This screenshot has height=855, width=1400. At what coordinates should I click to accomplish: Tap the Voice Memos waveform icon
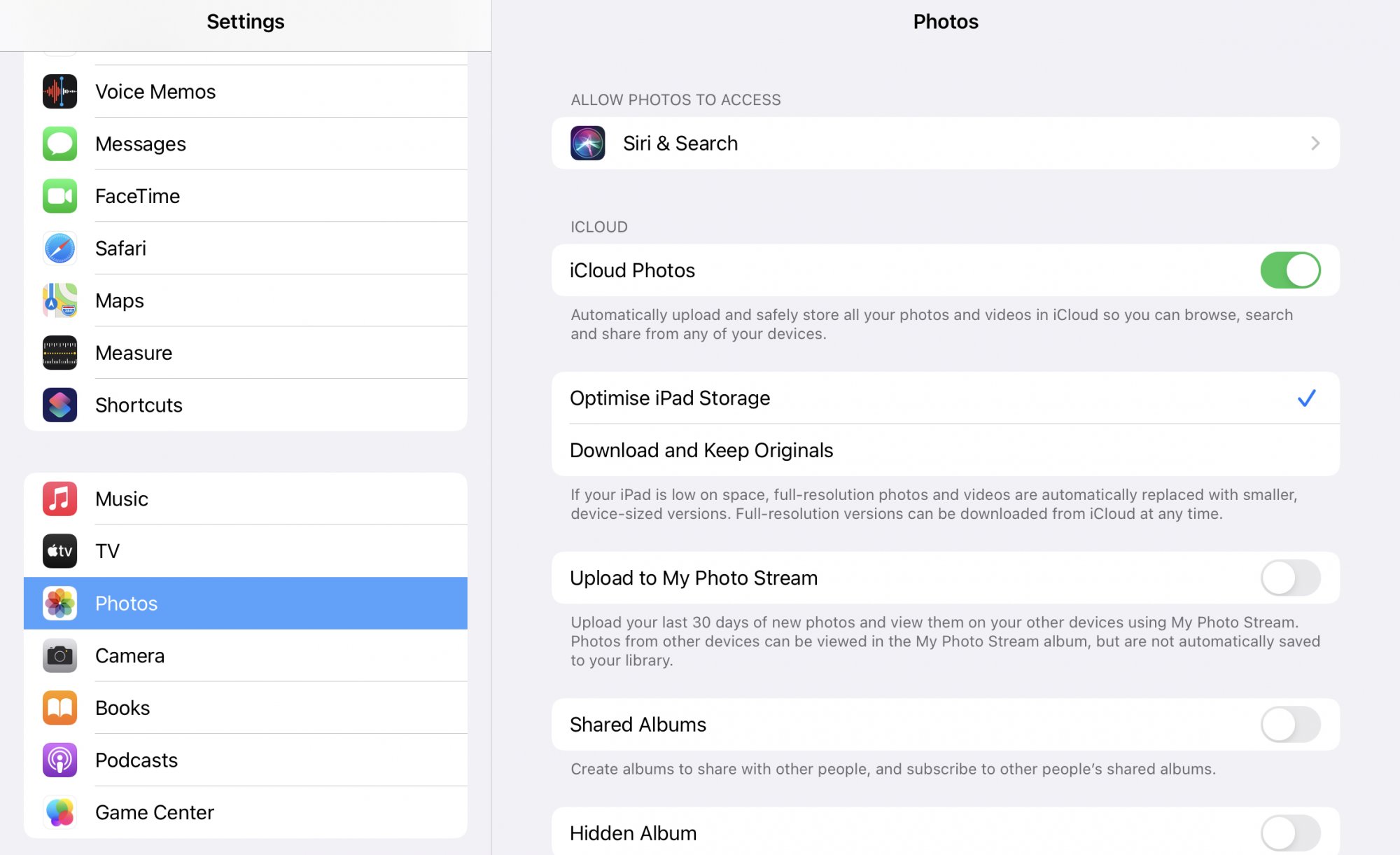click(59, 92)
